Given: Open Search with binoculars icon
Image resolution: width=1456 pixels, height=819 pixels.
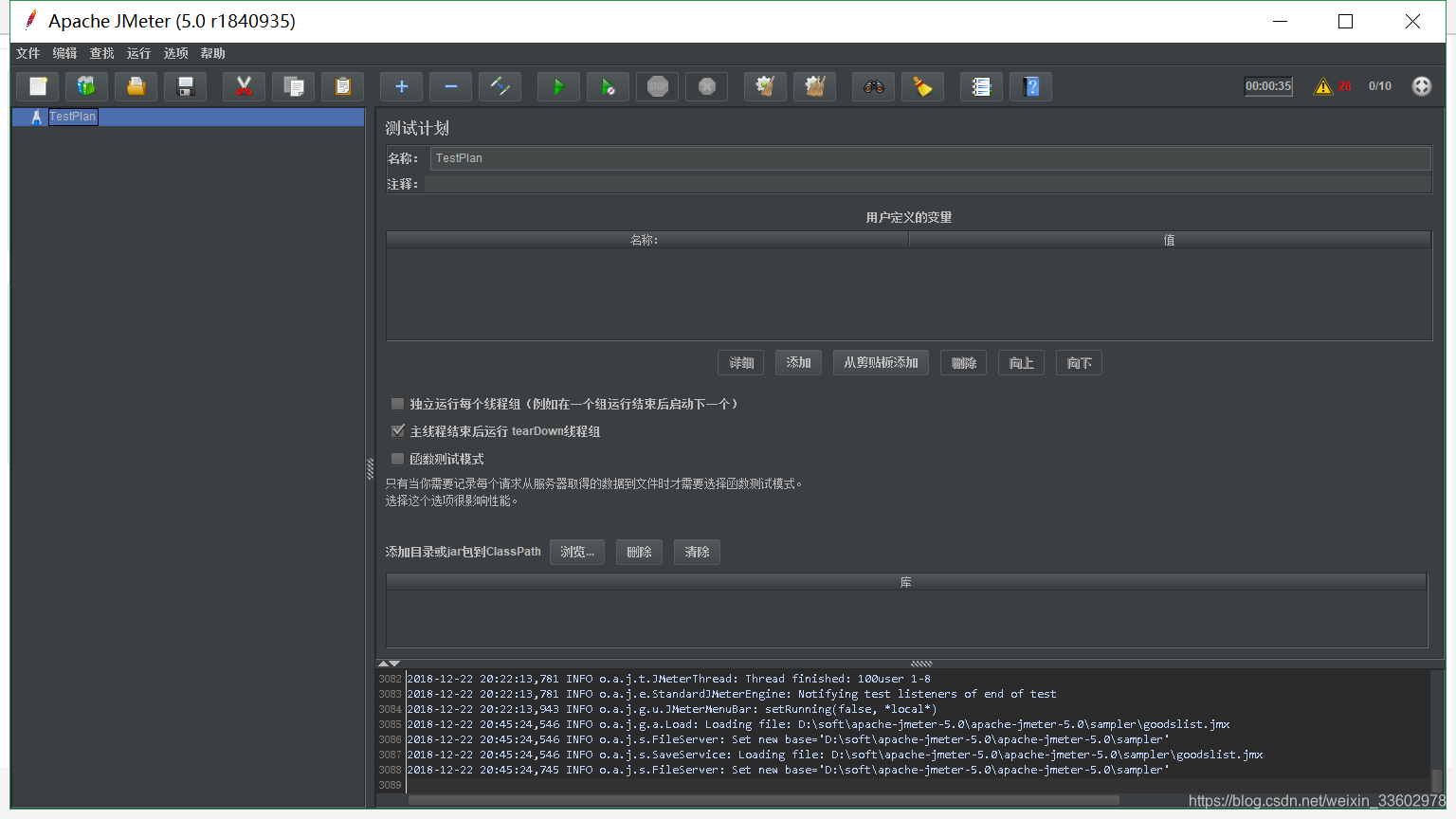Looking at the screenshot, I should [874, 86].
